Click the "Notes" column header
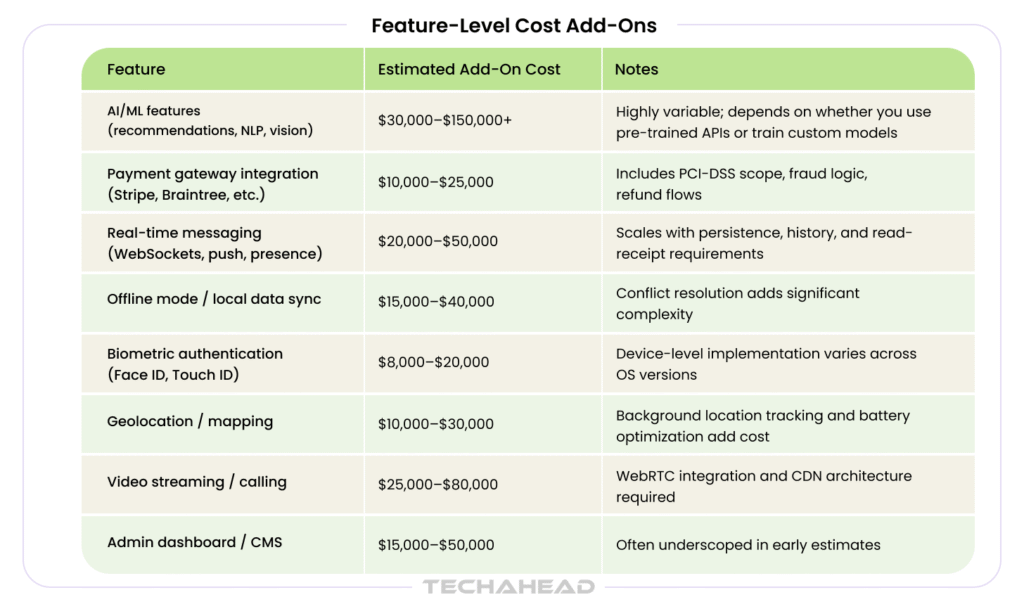This screenshot has width=1024, height=609. click(636, 70)
